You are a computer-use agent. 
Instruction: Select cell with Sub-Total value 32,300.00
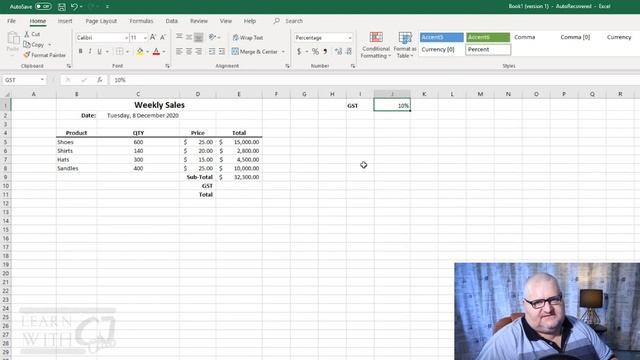[239, 177]
